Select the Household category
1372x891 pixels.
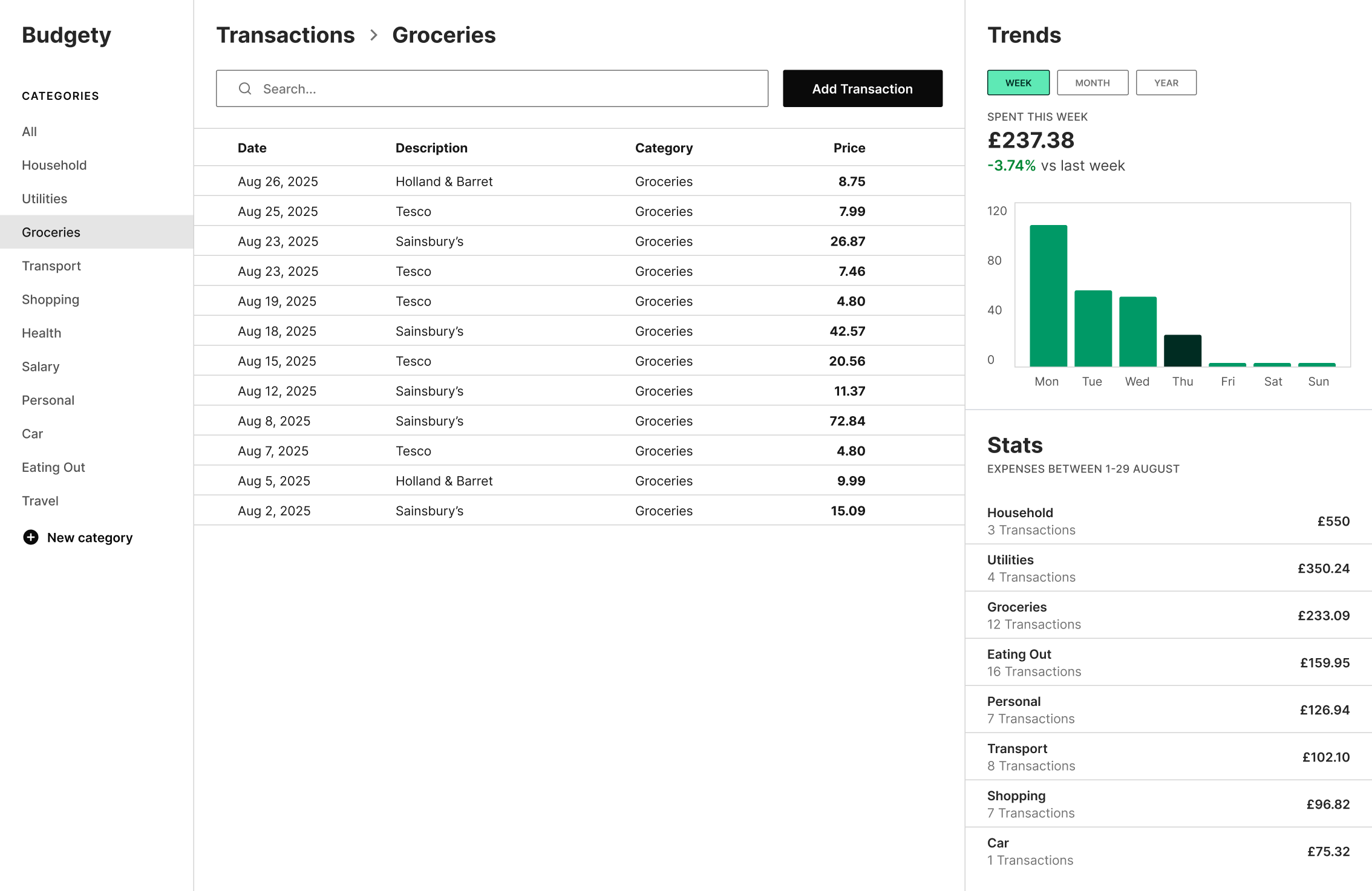point(54,165)
